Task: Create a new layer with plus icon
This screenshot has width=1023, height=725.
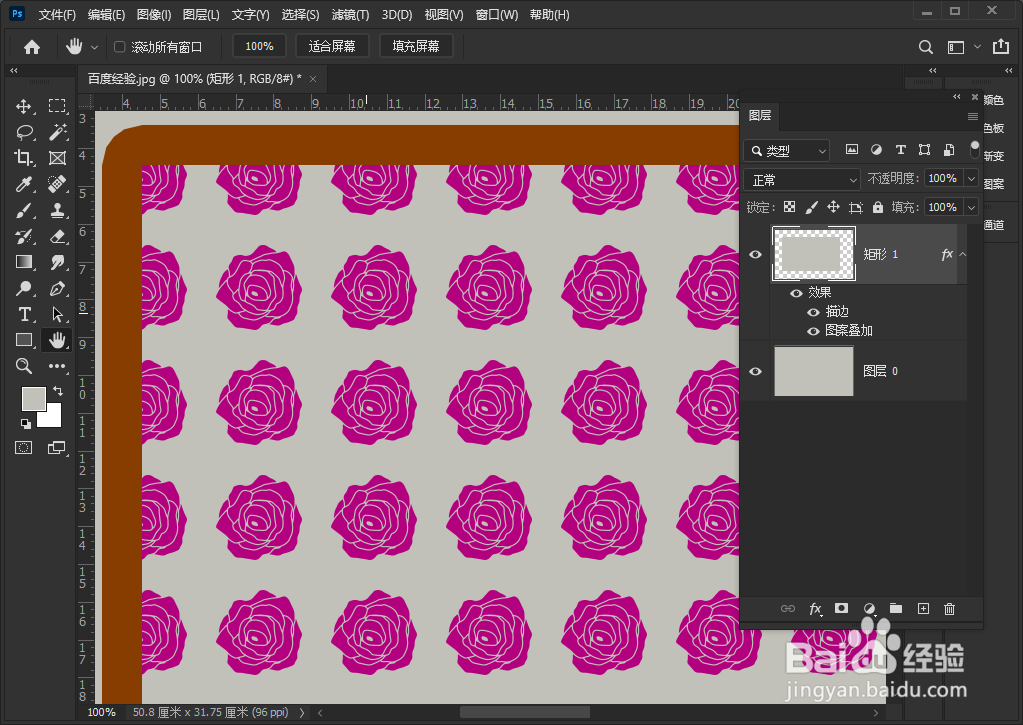Action: [x=923, y=609]
